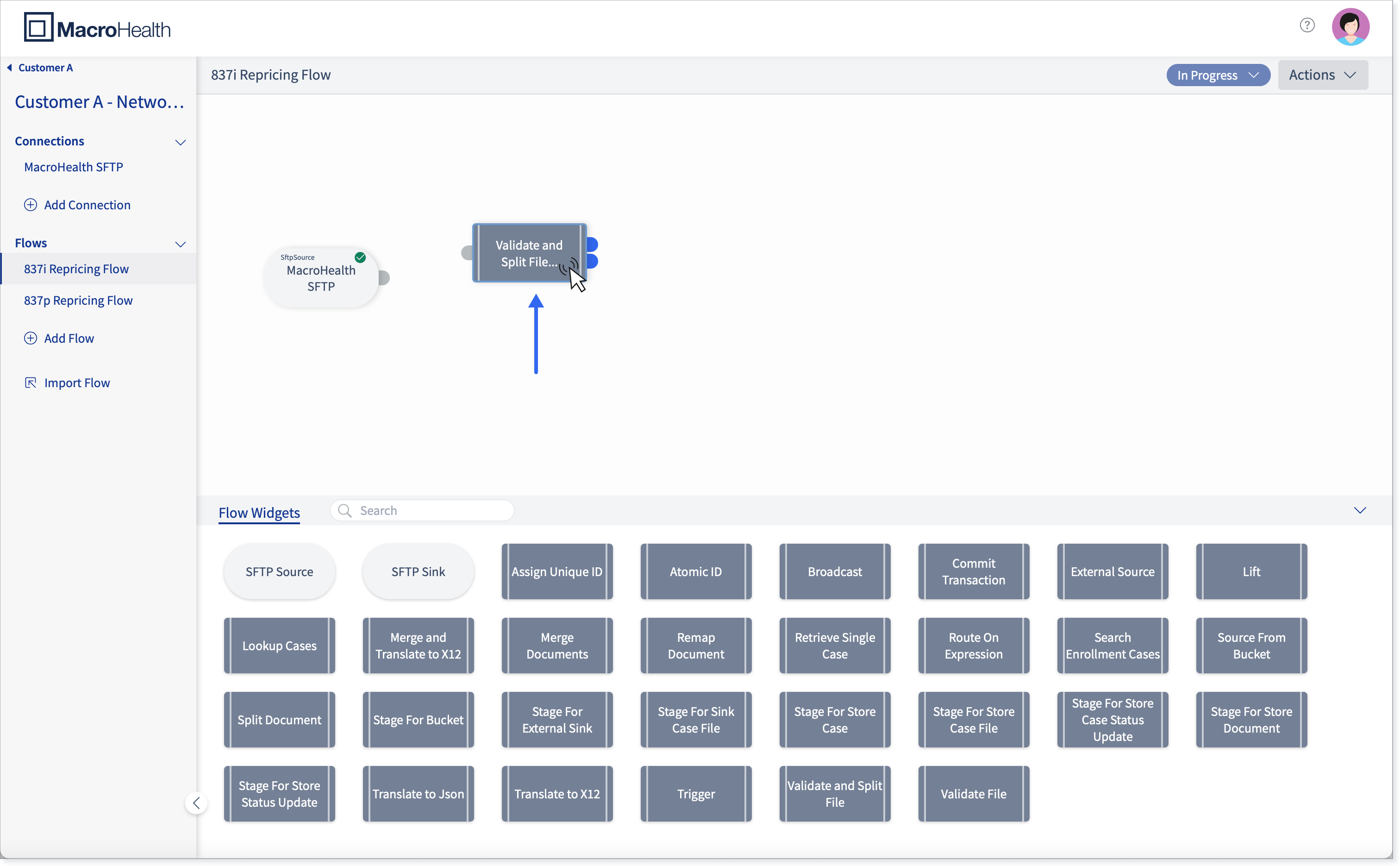Click the Add Flow plus icon
Screen dimensions: 1400x866
31,338
